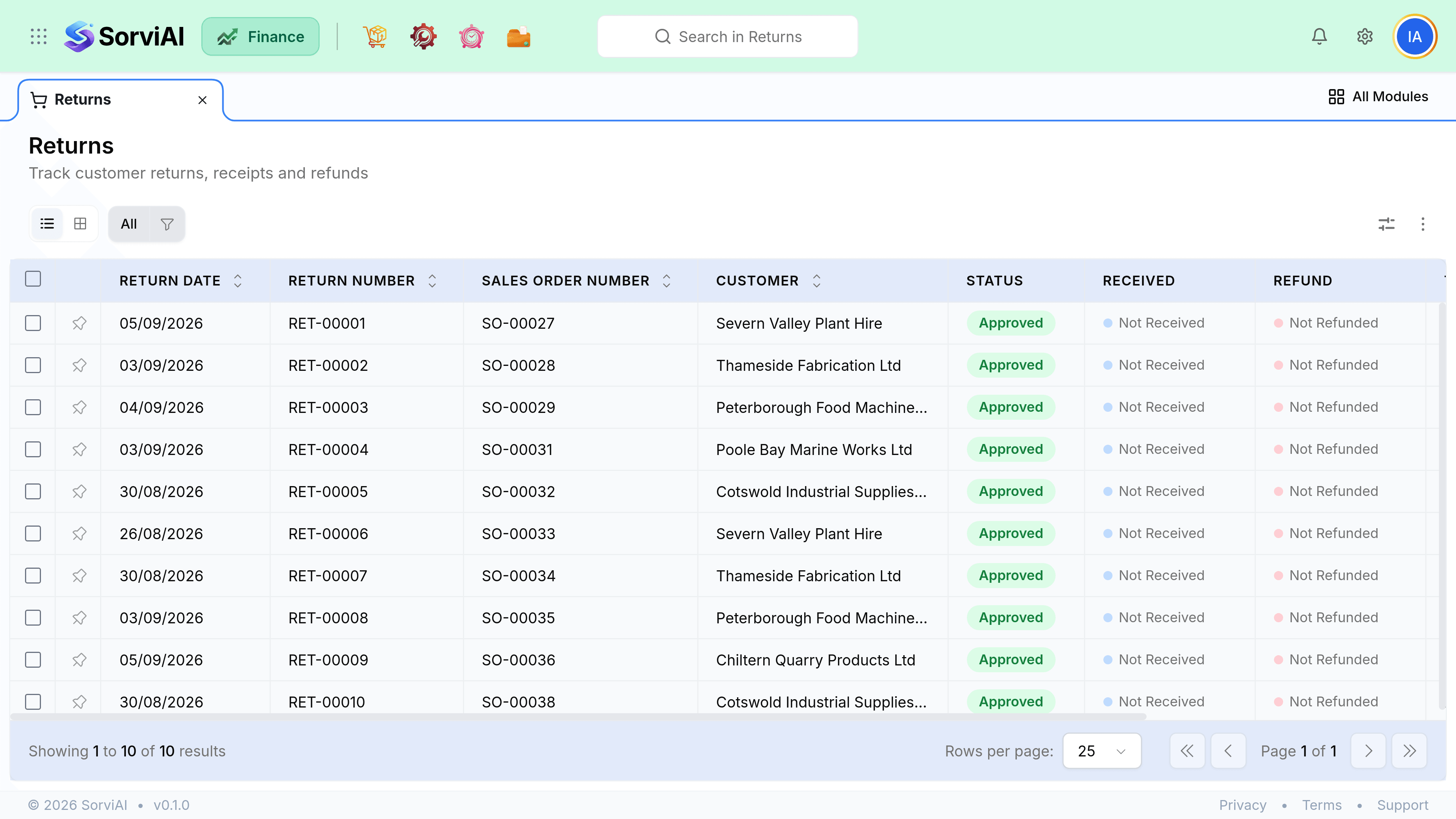Open the pink alarm clock module icon
The height and width of the screenshot is (819, 1456).
[471, 37]
